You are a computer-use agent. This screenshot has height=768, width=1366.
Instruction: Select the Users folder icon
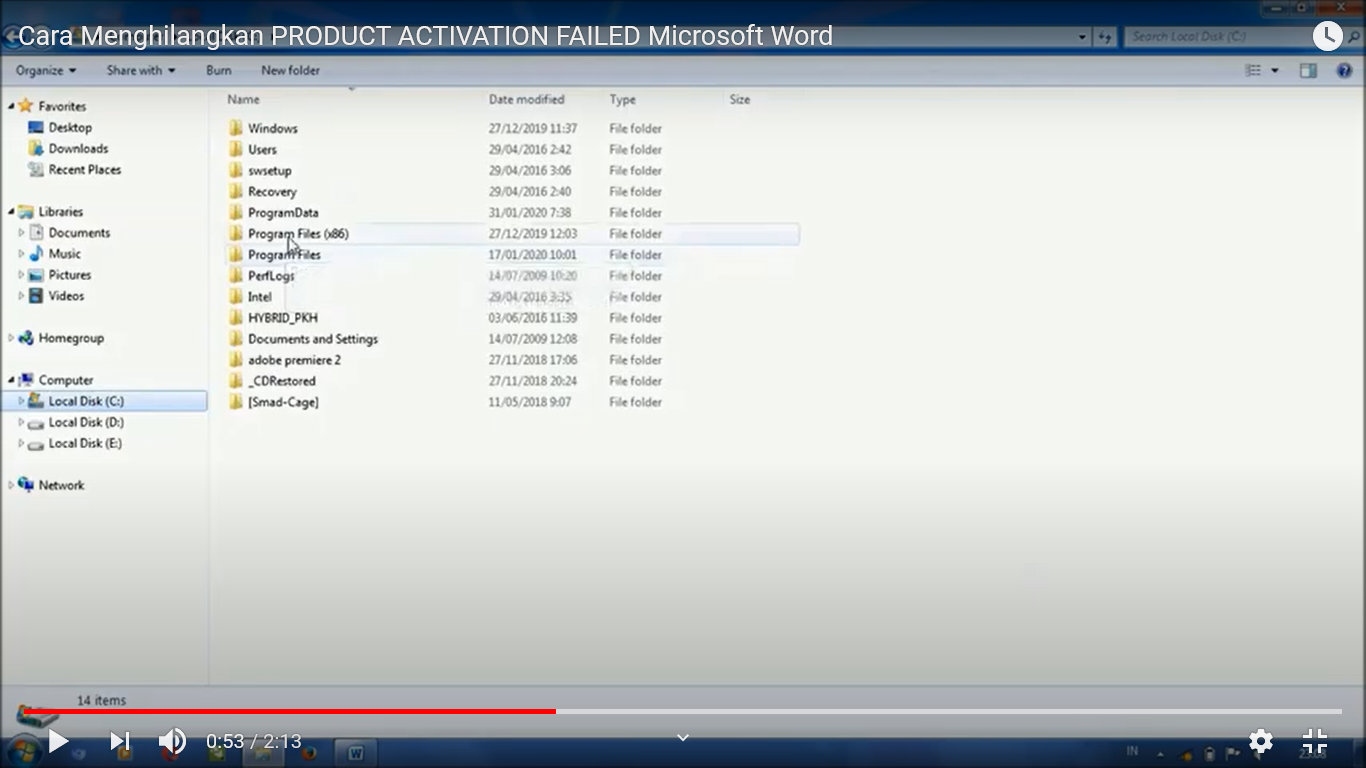pos(236,149)
